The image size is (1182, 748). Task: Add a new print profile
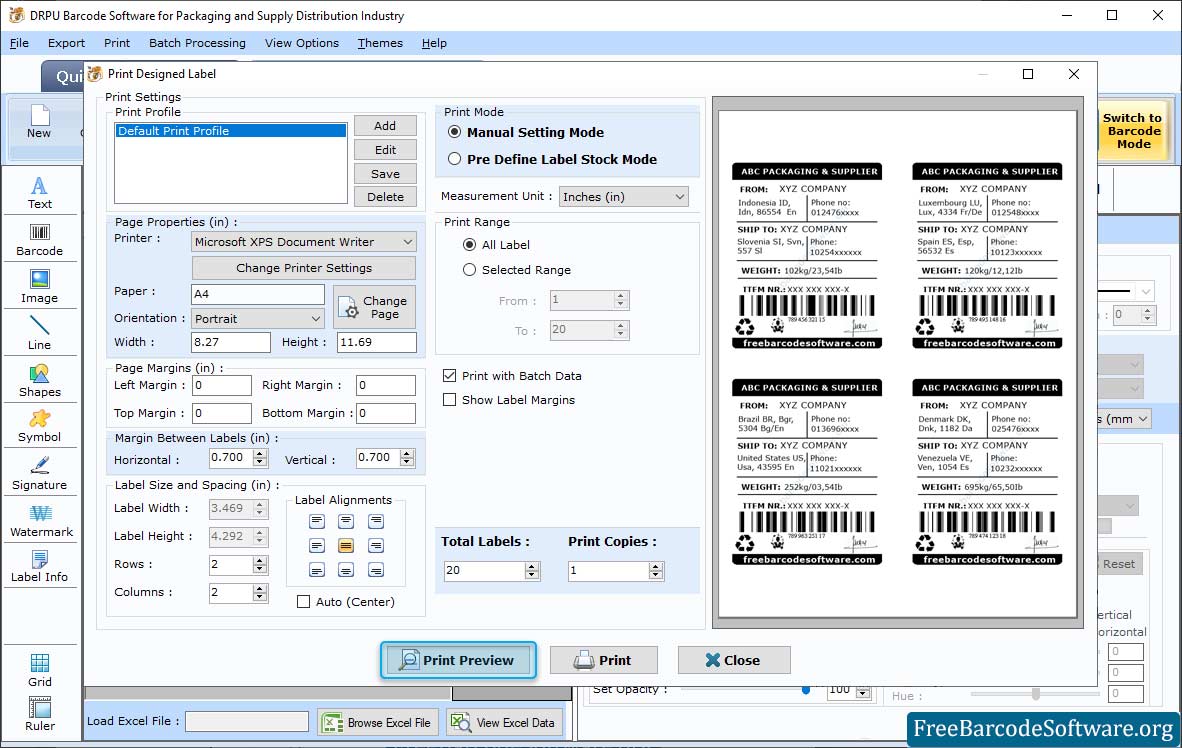pos(385,126)
